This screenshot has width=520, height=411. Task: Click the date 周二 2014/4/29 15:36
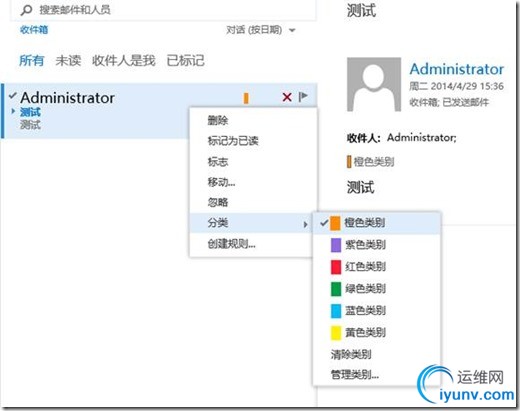coord(456,86)
